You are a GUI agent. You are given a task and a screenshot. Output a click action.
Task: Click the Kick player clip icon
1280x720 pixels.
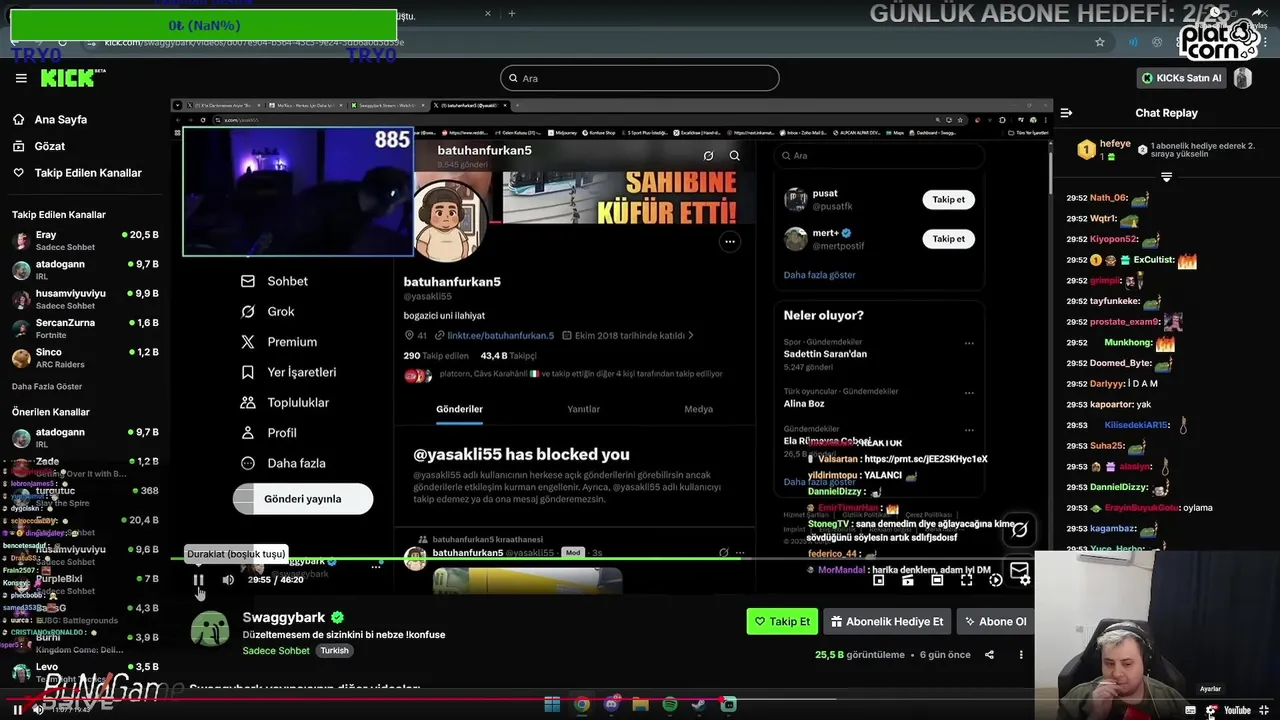tap(908, 580)
